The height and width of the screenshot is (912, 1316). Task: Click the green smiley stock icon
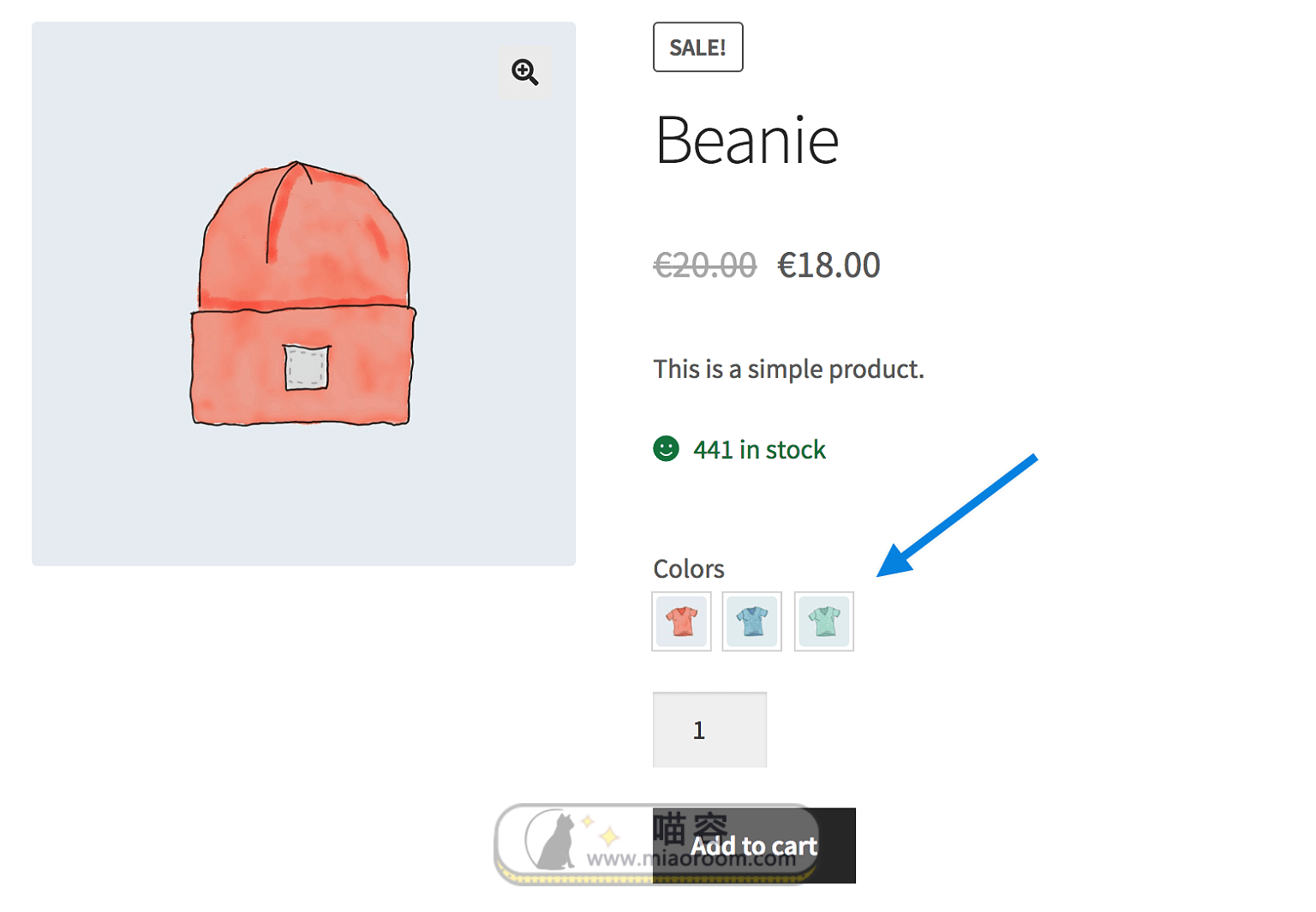pyautogui.click(x=667, y=448)
